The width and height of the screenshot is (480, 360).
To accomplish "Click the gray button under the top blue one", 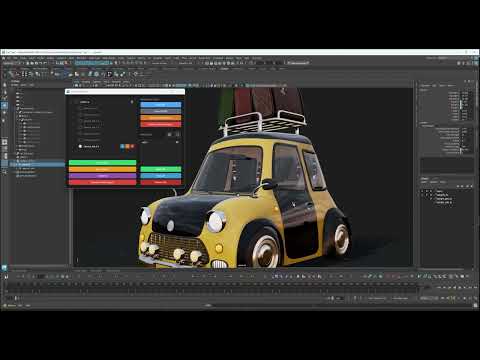I will (160, 111).
